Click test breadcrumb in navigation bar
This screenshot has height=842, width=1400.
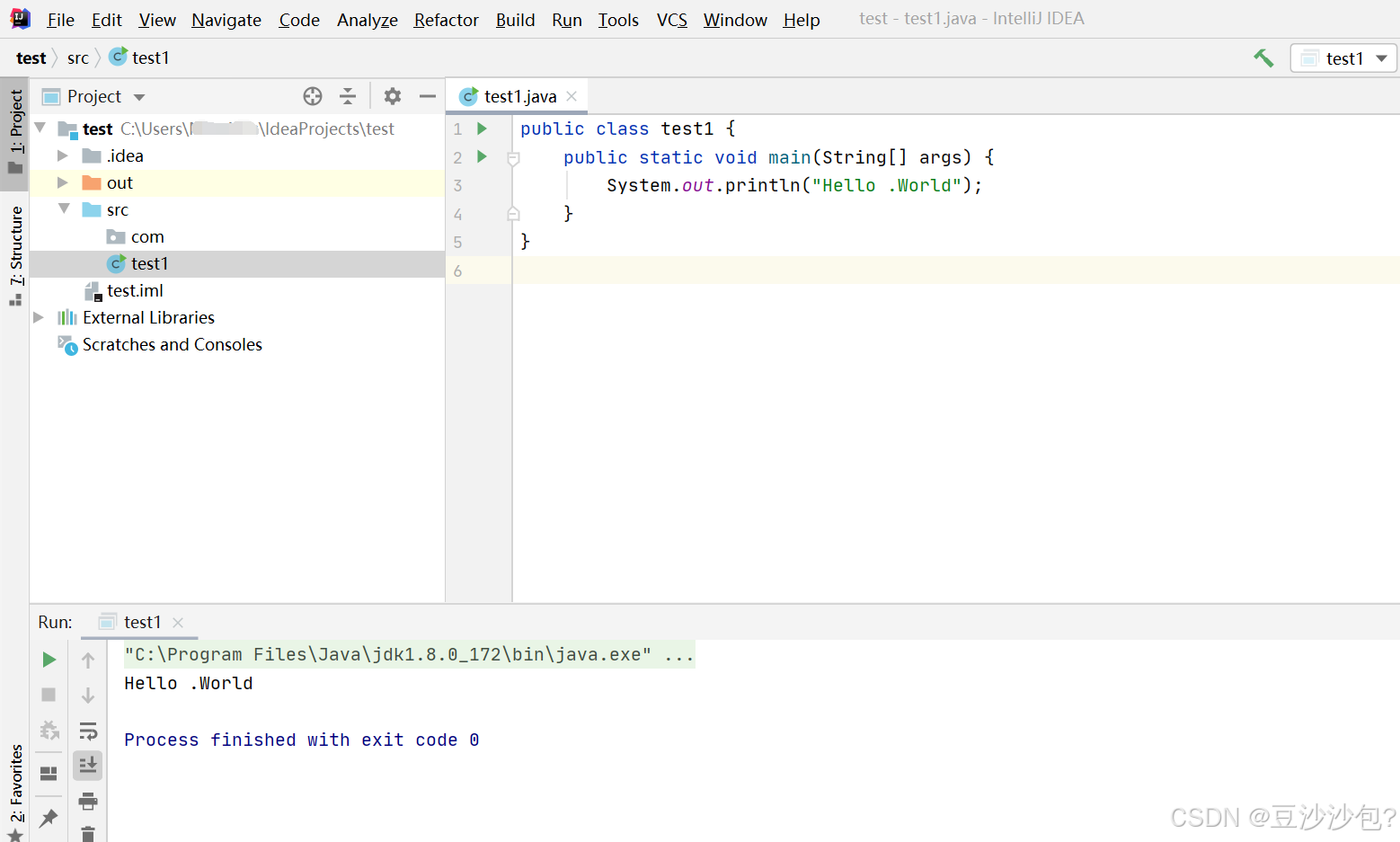click(31, 58)
